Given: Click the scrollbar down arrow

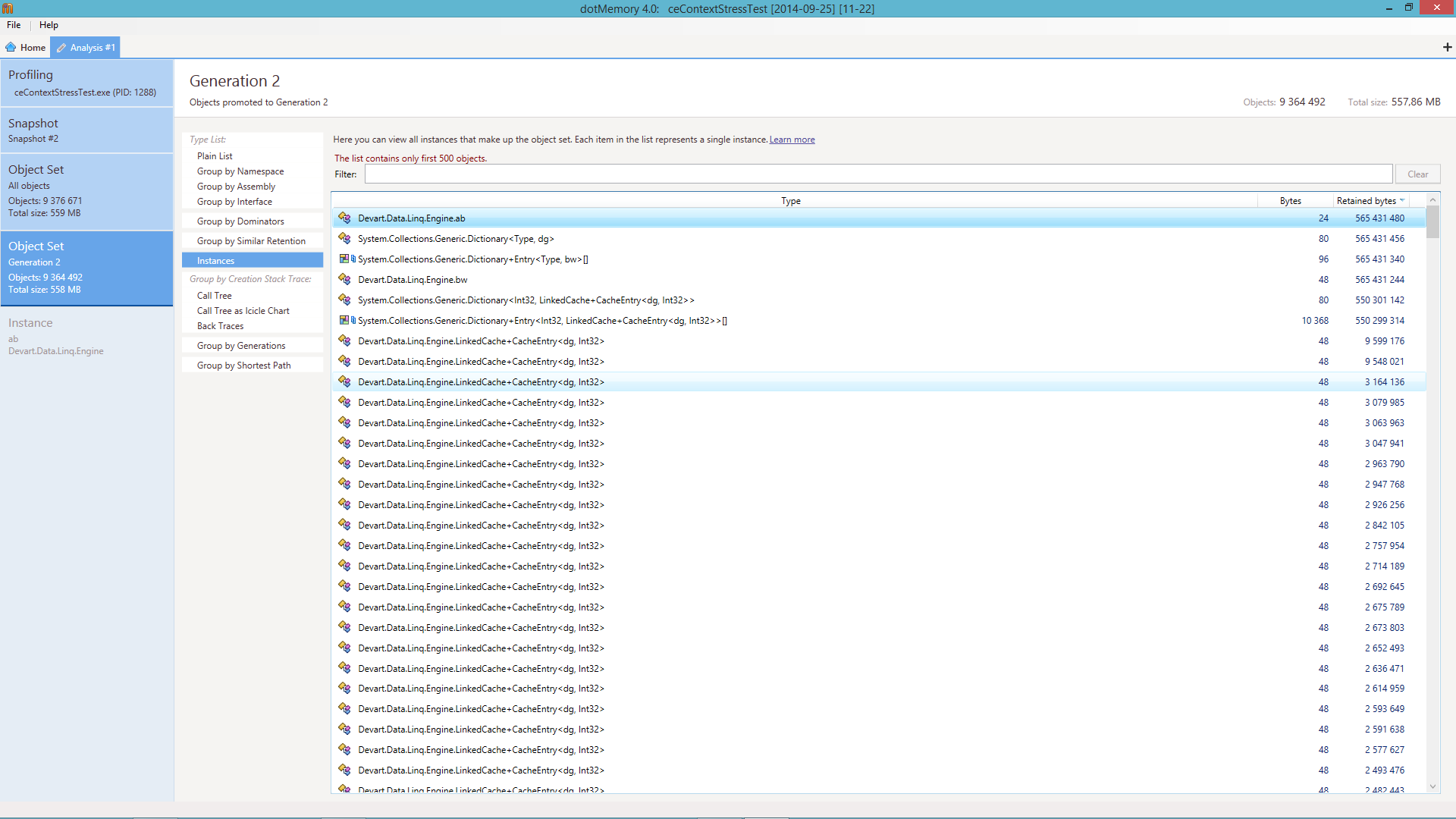Looking at the screenshot, I should (x=1432, y=787).
